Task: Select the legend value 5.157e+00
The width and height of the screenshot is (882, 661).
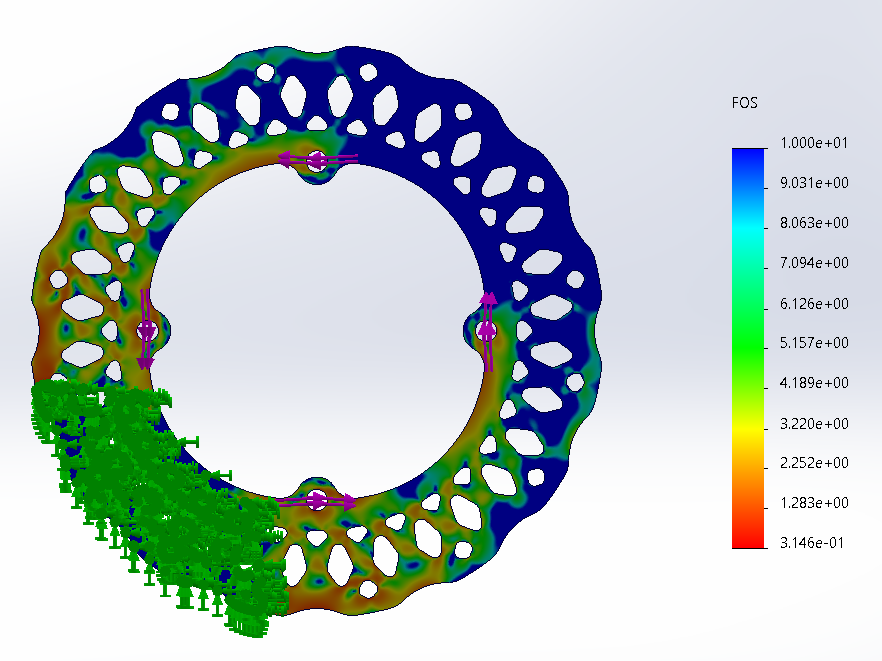Action: (814, 343)
